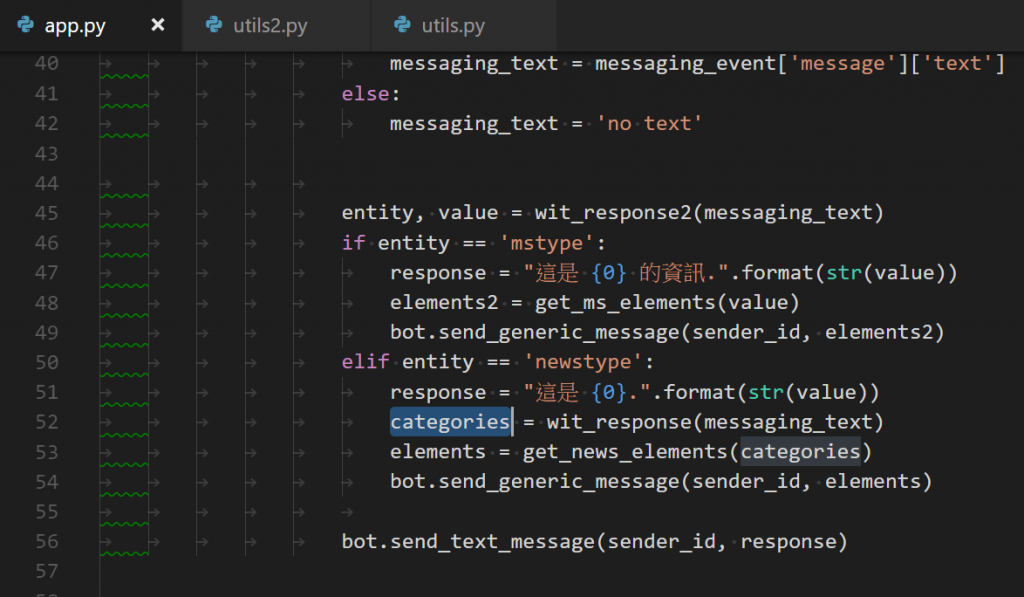Select line number 40 in gutter
The image size is (1024, 597).
pos(46,63)
